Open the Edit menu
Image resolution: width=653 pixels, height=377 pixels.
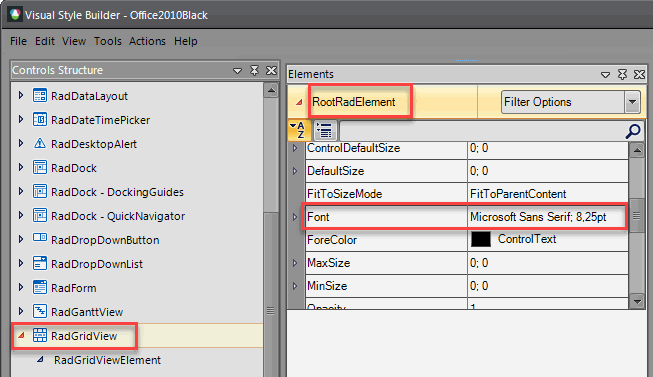pos(45,41)
